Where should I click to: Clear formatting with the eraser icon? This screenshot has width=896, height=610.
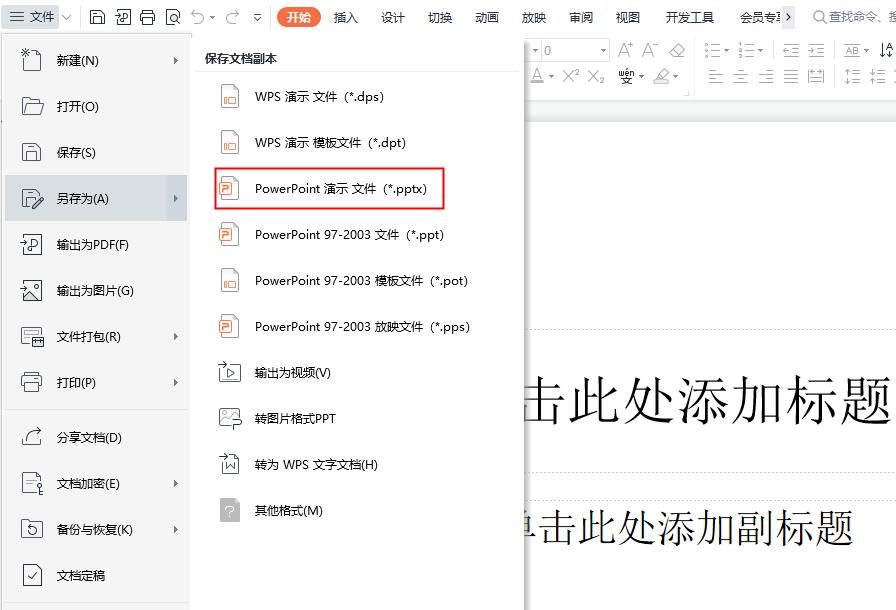pyautogui.click(x=679, y=48)
